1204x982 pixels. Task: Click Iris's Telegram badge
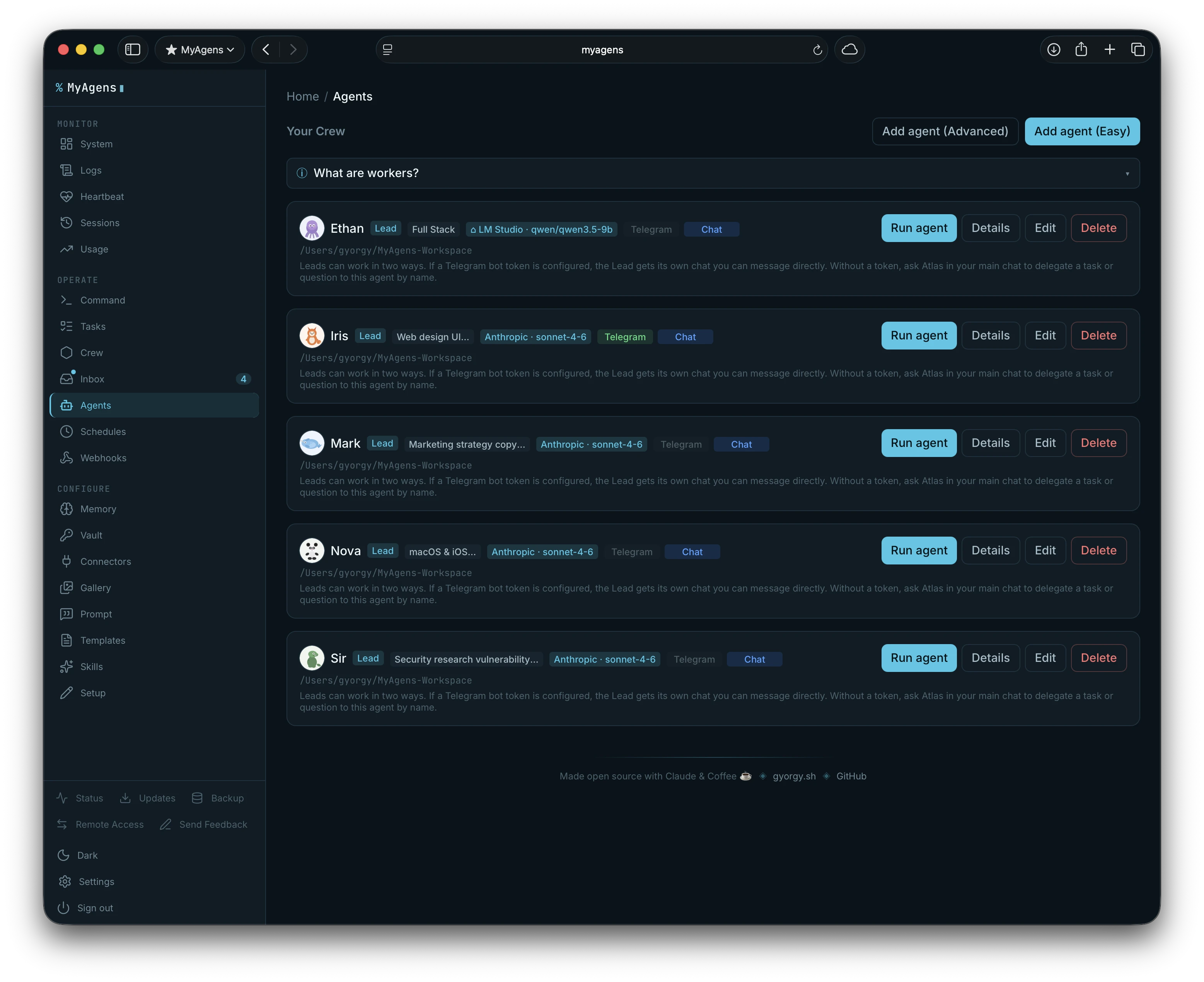625,337
